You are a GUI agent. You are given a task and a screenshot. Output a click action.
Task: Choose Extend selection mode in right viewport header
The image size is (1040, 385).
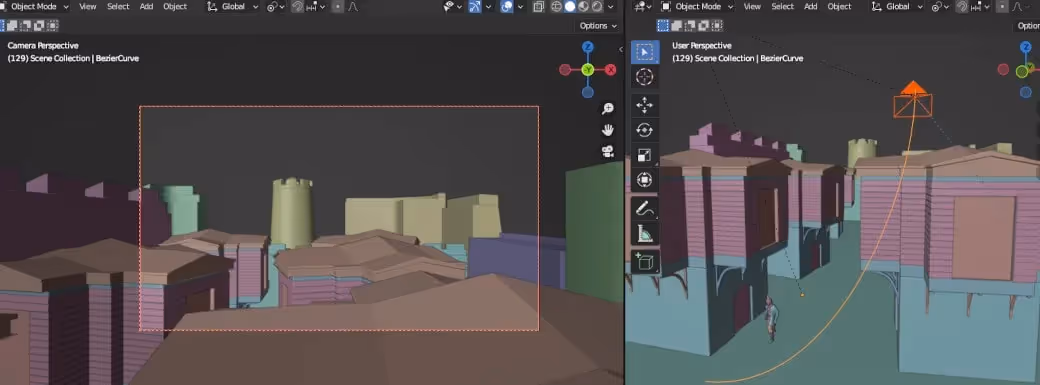(x=676, y=26)
